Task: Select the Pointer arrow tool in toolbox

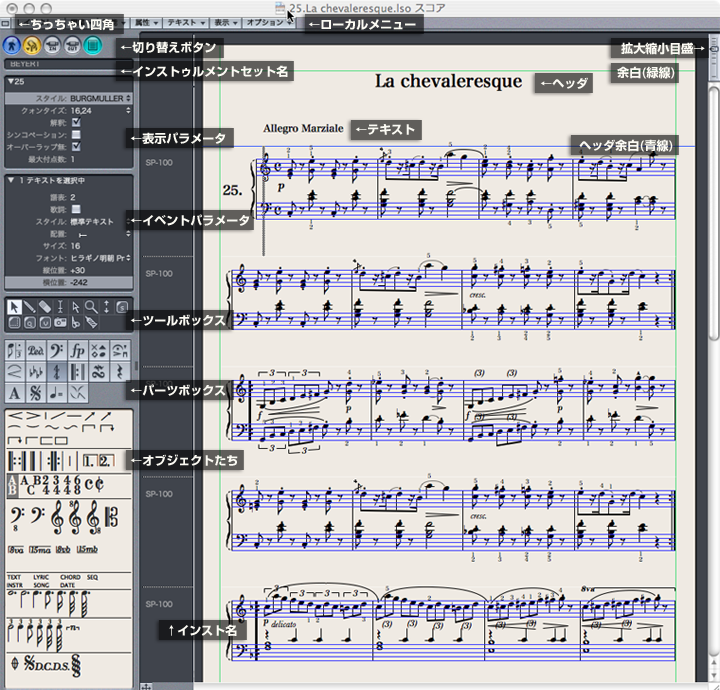Action: pos(14,307)
